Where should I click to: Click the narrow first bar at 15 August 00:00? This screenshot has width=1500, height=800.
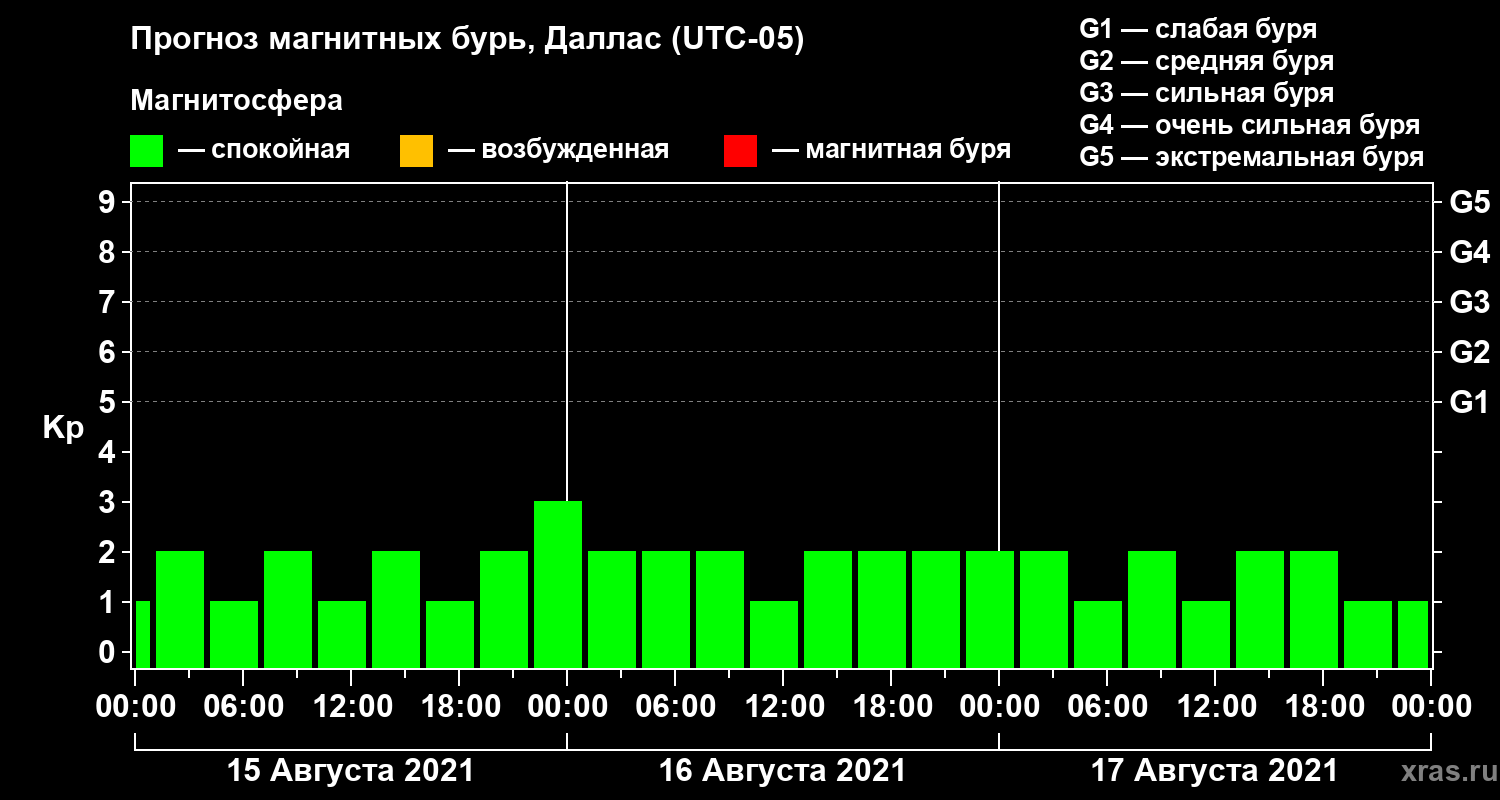pyautogui.click(x=142, y=634)
